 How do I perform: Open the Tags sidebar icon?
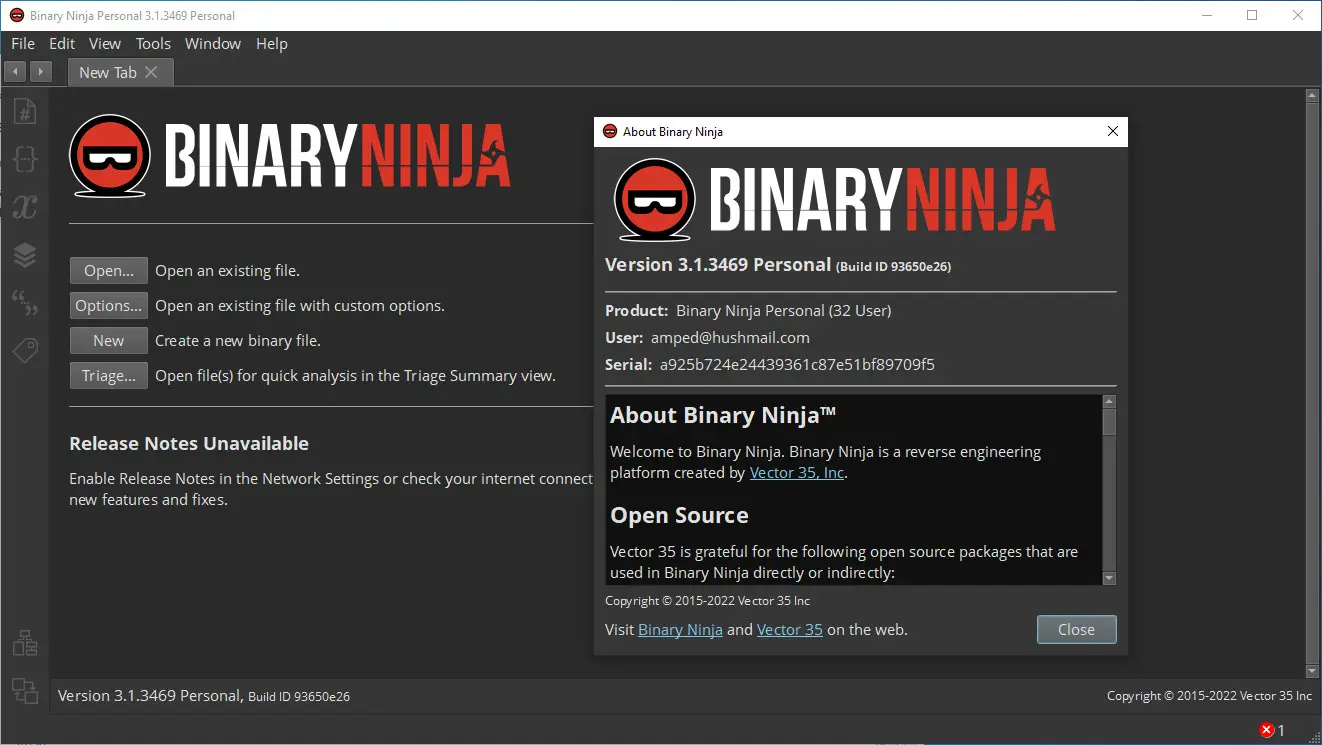[25, 351]
